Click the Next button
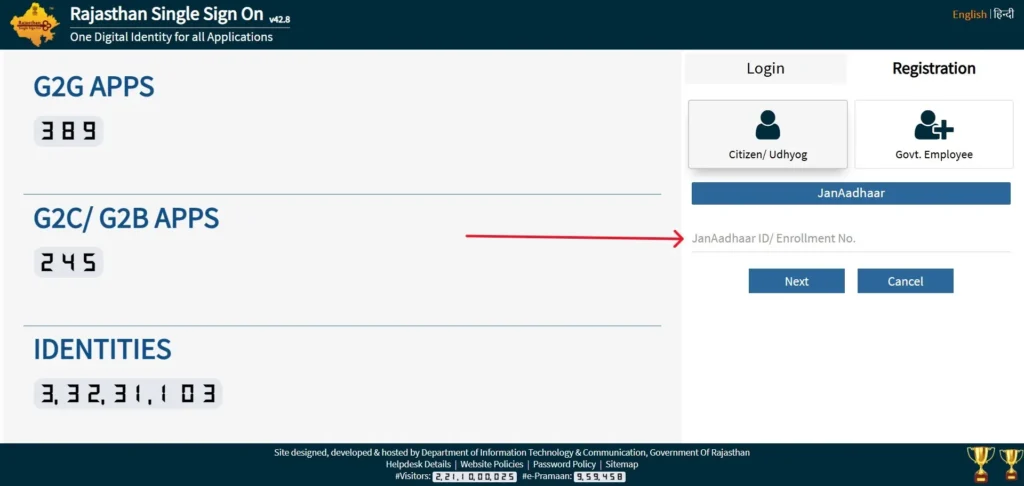Screen dimensions: 1024x486 click(x=797, y=281)
